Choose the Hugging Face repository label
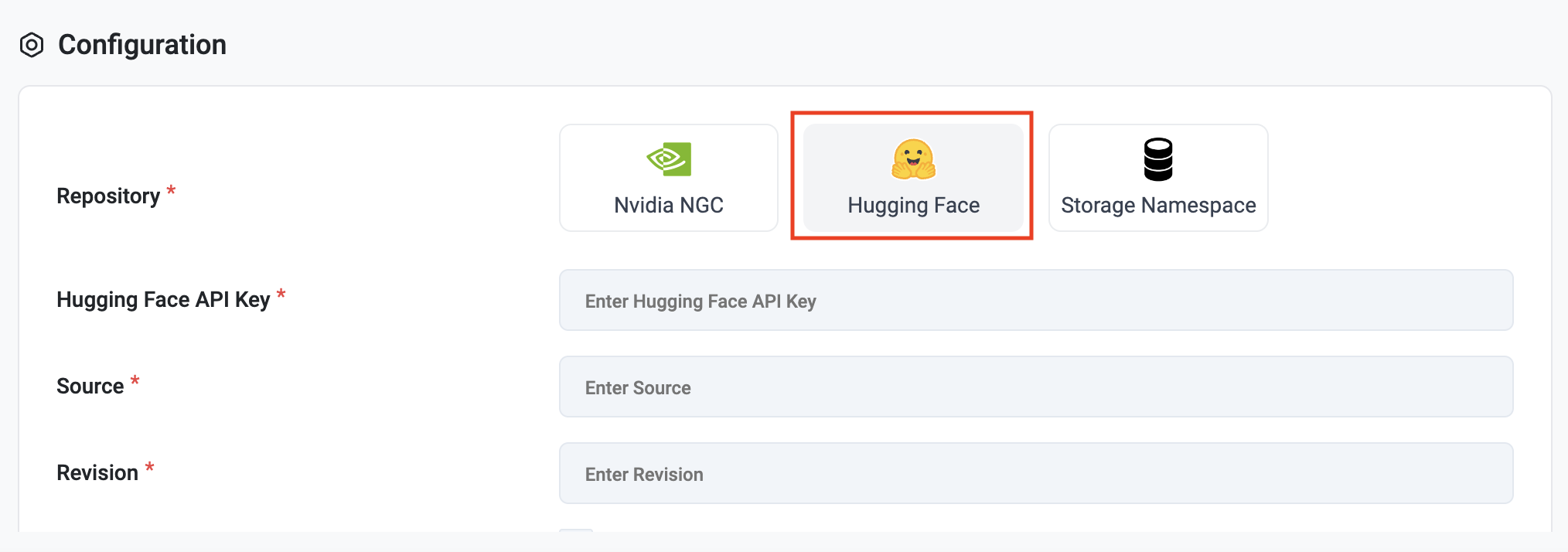 (913, 206)
